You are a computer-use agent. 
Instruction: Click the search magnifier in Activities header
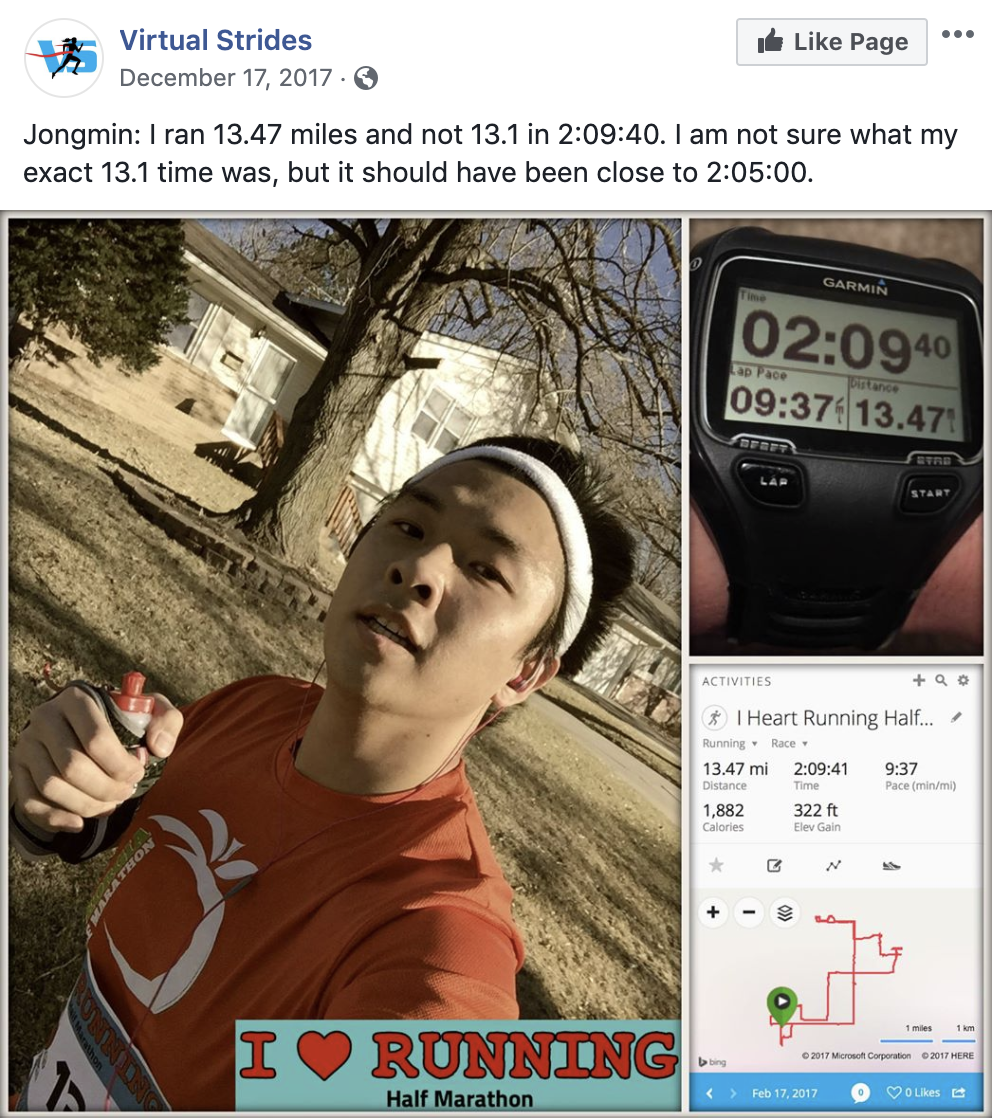point(941,680)
